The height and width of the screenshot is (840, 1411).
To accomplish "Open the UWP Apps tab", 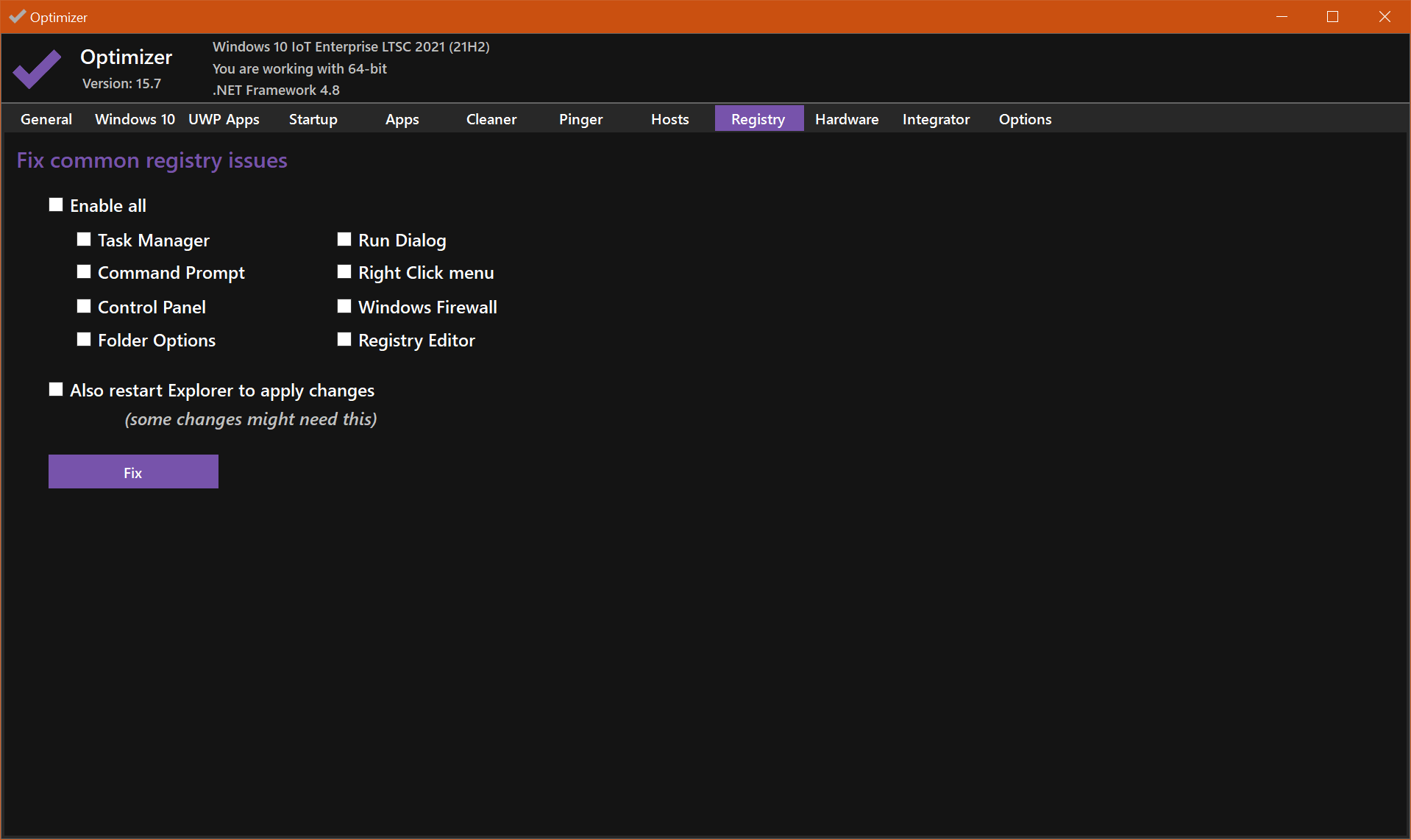I will [224, 118].
